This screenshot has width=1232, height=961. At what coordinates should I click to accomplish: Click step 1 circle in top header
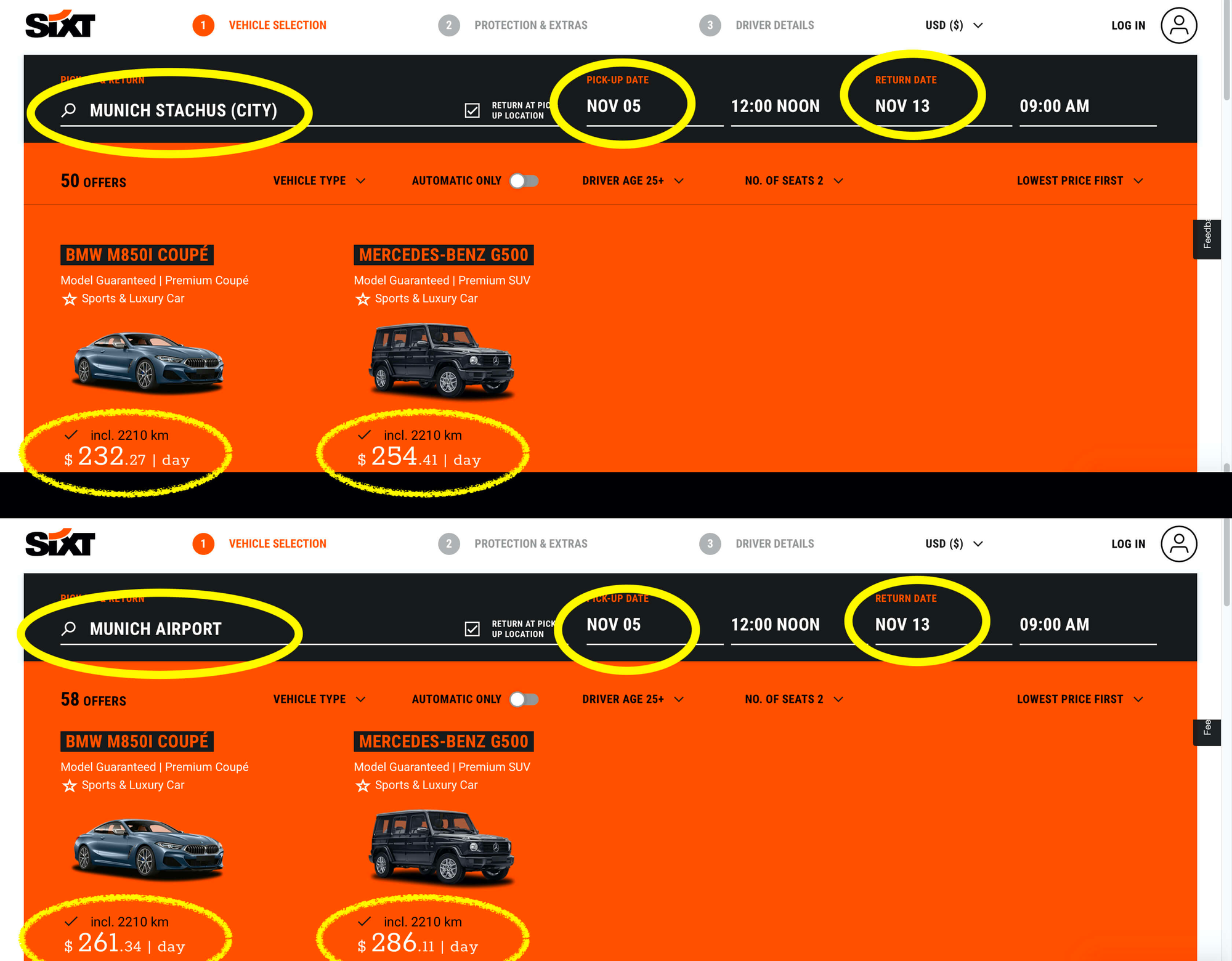(203, 25)
